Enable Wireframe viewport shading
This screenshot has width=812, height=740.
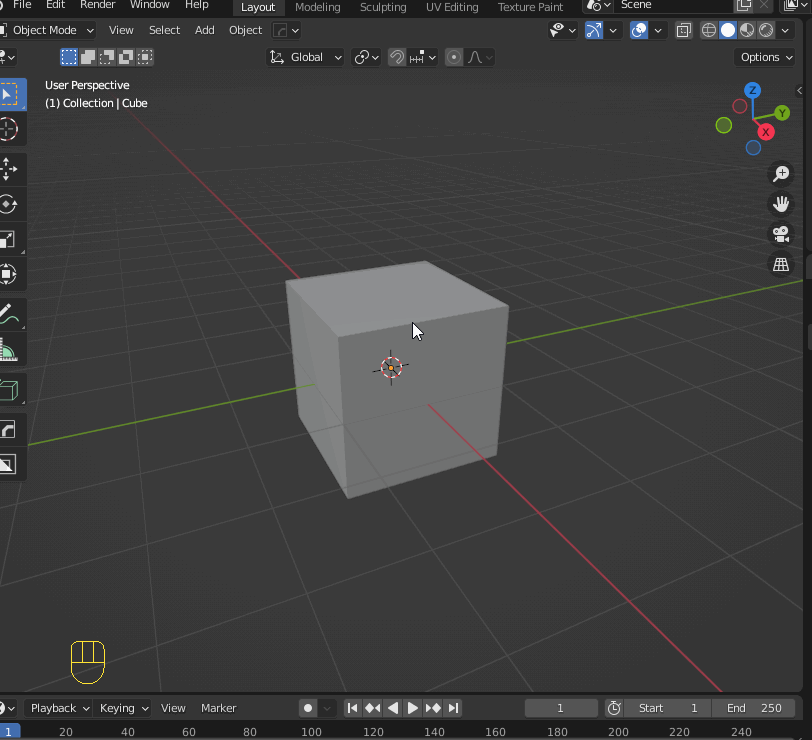click(x=708, y=30)
